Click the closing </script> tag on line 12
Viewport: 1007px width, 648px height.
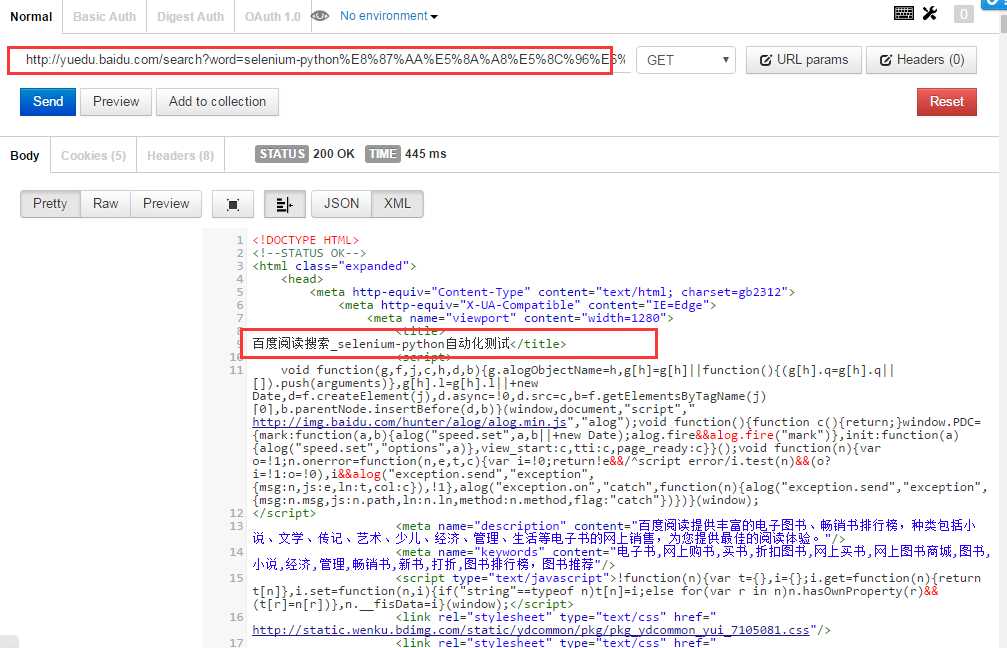click(284, 513)
